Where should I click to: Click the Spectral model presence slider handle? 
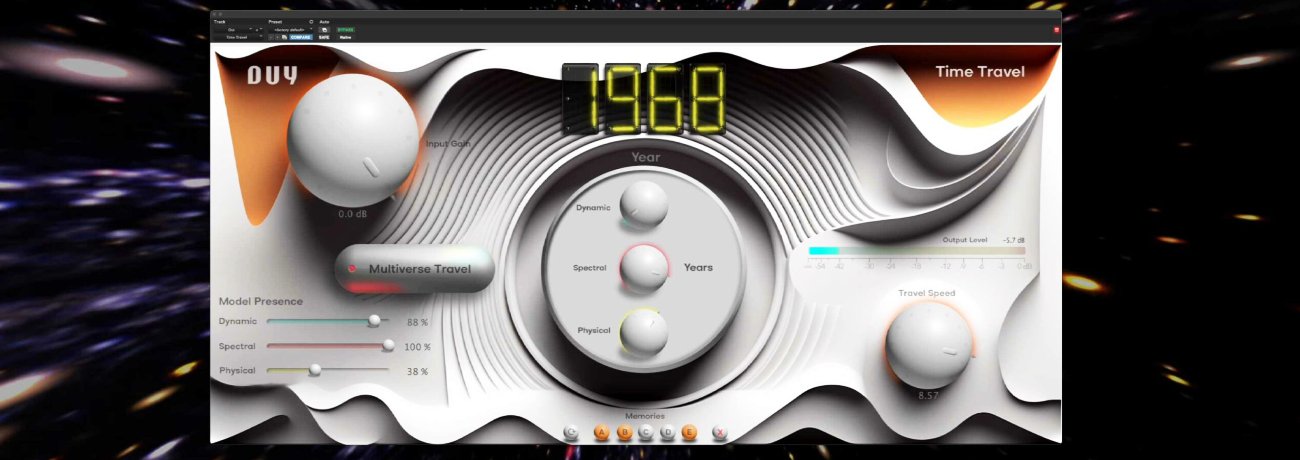[x=389, y=346]
